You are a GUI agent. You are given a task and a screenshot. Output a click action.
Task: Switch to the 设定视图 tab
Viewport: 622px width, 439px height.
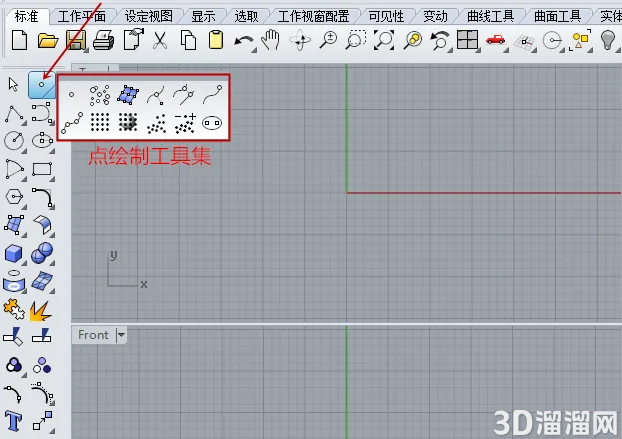pos(149,16)
